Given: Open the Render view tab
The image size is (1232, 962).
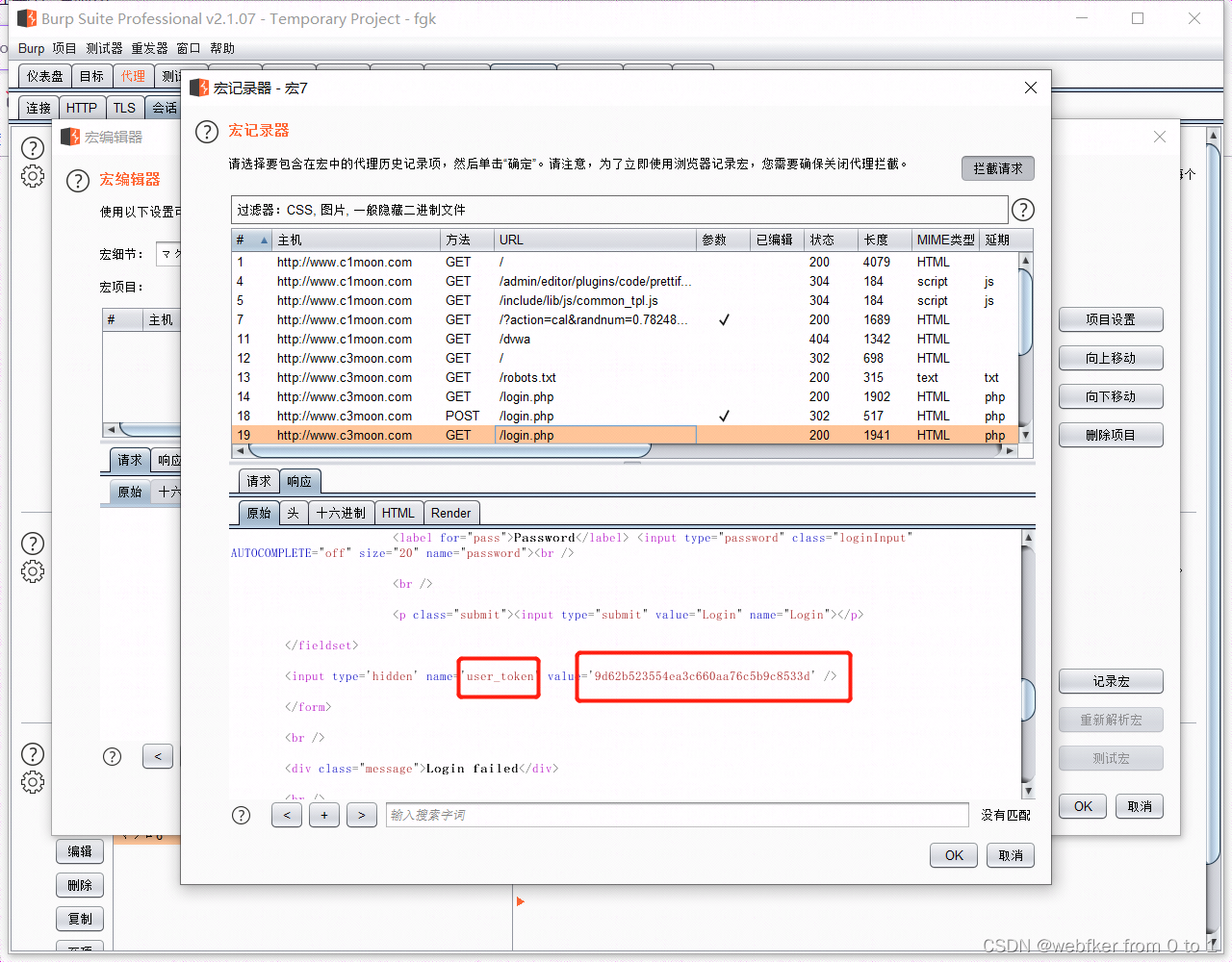Looking at the screenshot, I should tap(450, 513).
